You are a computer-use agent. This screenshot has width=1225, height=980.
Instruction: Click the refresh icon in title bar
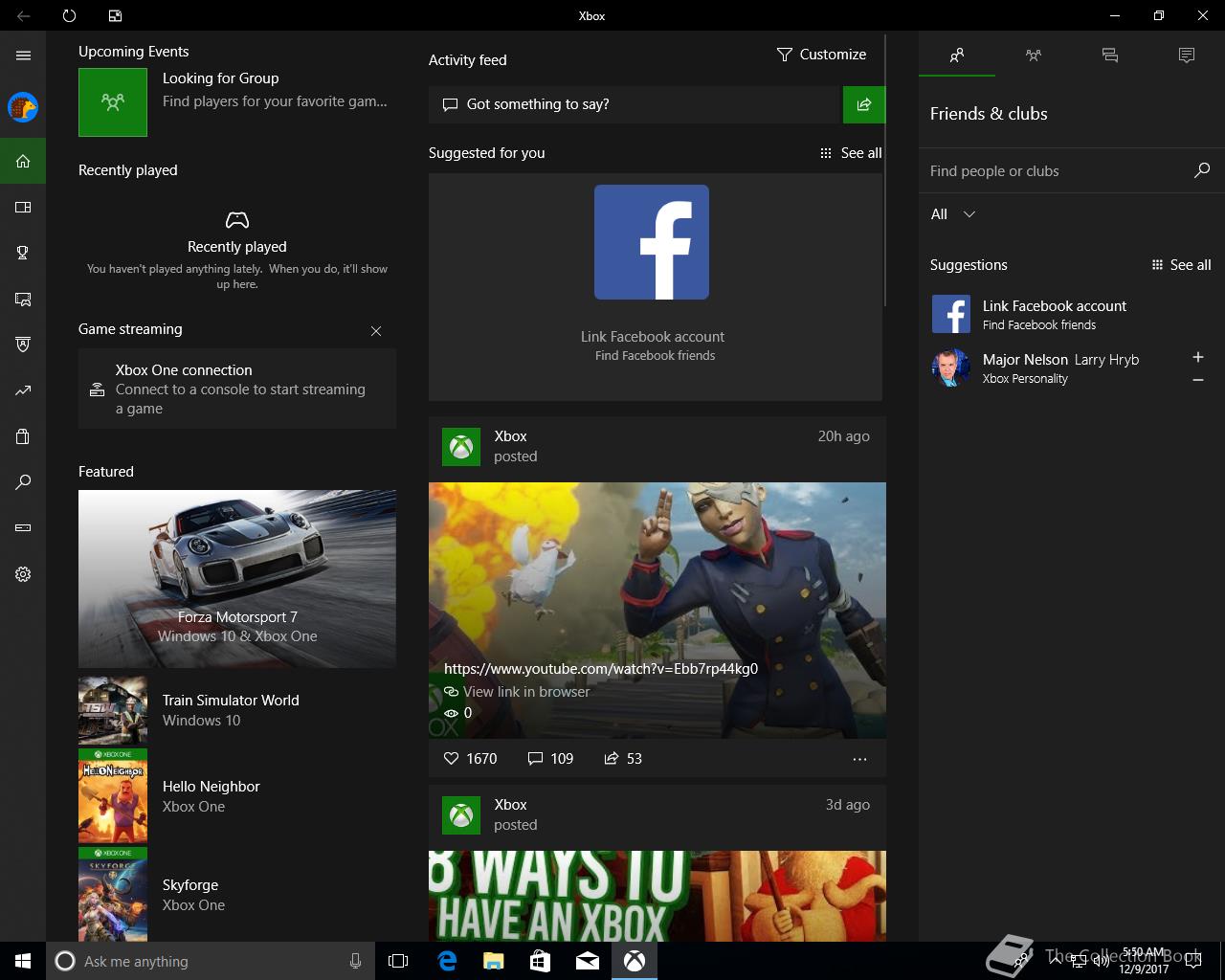click(x=69, y=15)
